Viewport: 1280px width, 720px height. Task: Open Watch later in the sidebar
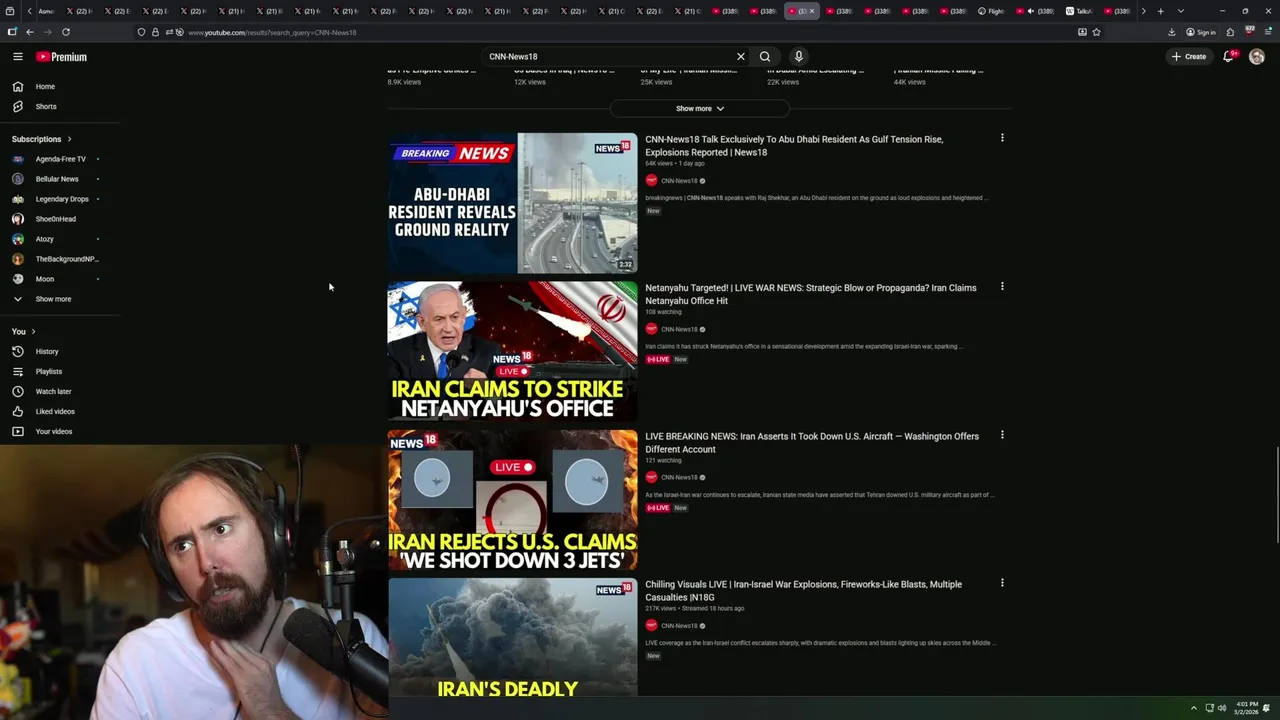tap(53, 392)
